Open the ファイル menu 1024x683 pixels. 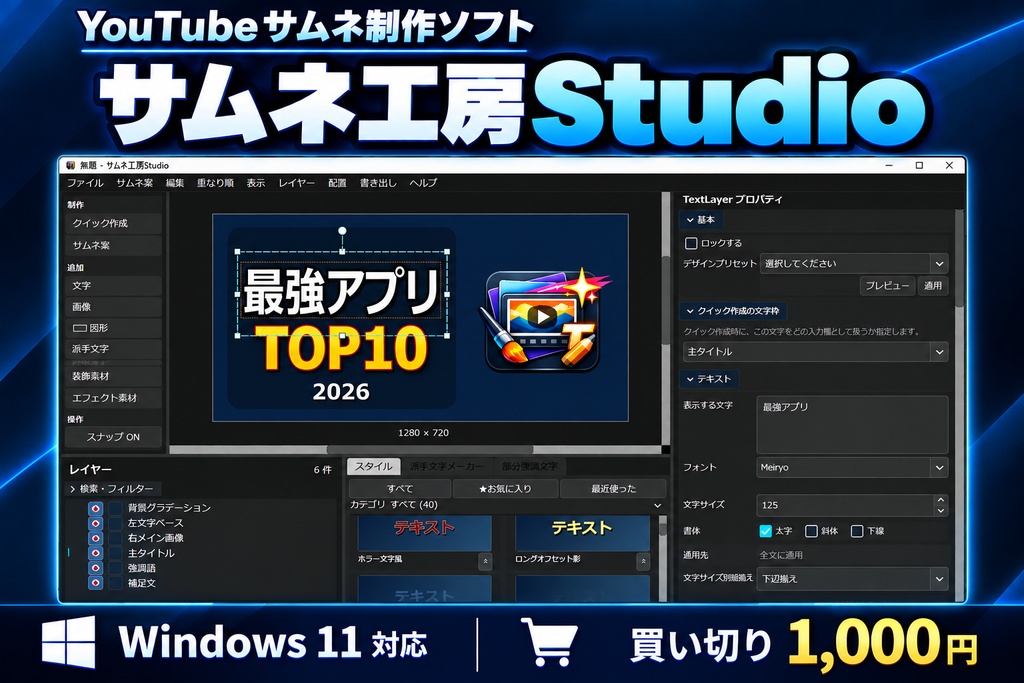click(x=86, y=183)
